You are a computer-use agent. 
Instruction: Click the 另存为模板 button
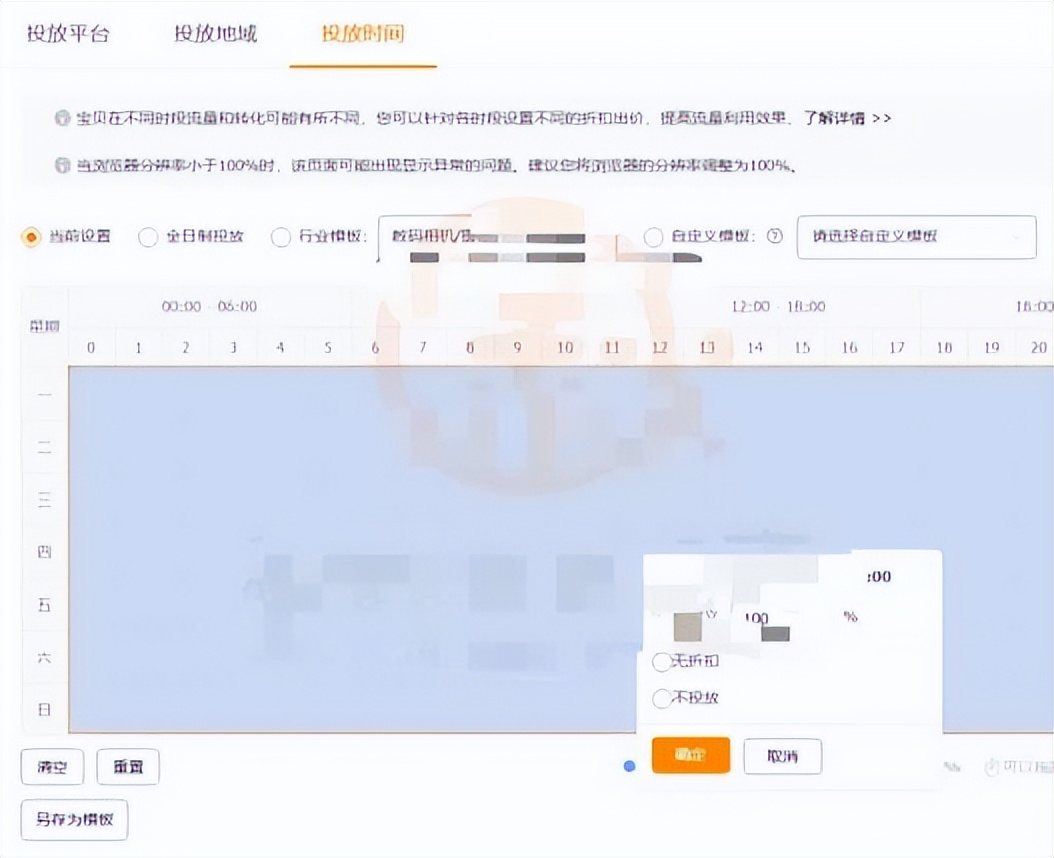tap(73, 820)
